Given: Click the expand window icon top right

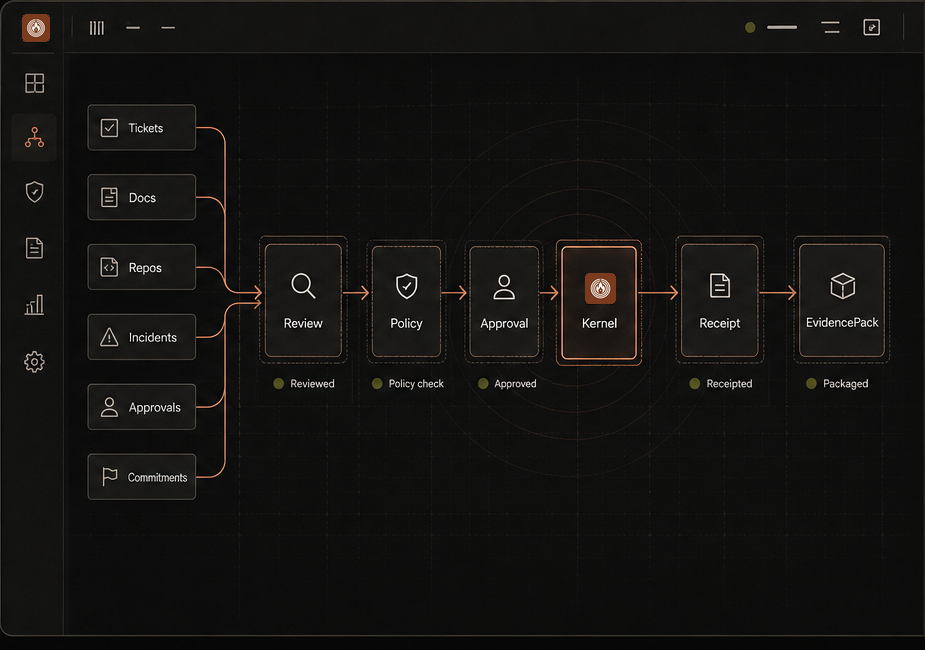Looking at the screenshot, I should pos(871,27).
